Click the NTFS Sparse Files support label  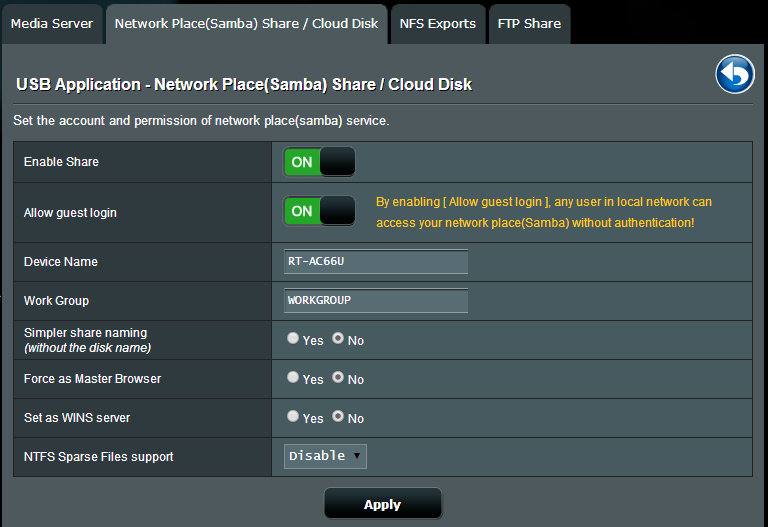[98, 457]
